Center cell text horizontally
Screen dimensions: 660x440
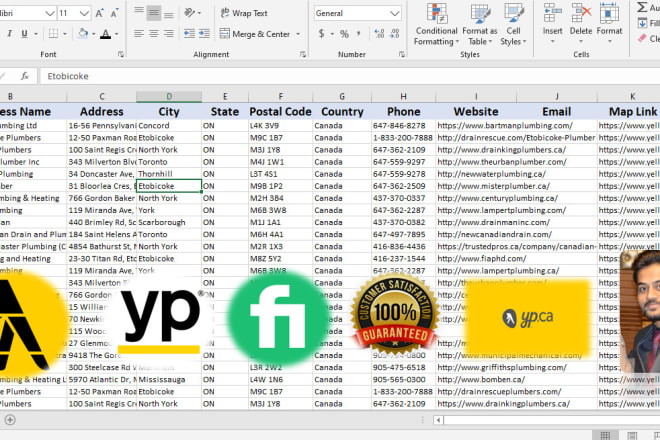tap(154, 34)
